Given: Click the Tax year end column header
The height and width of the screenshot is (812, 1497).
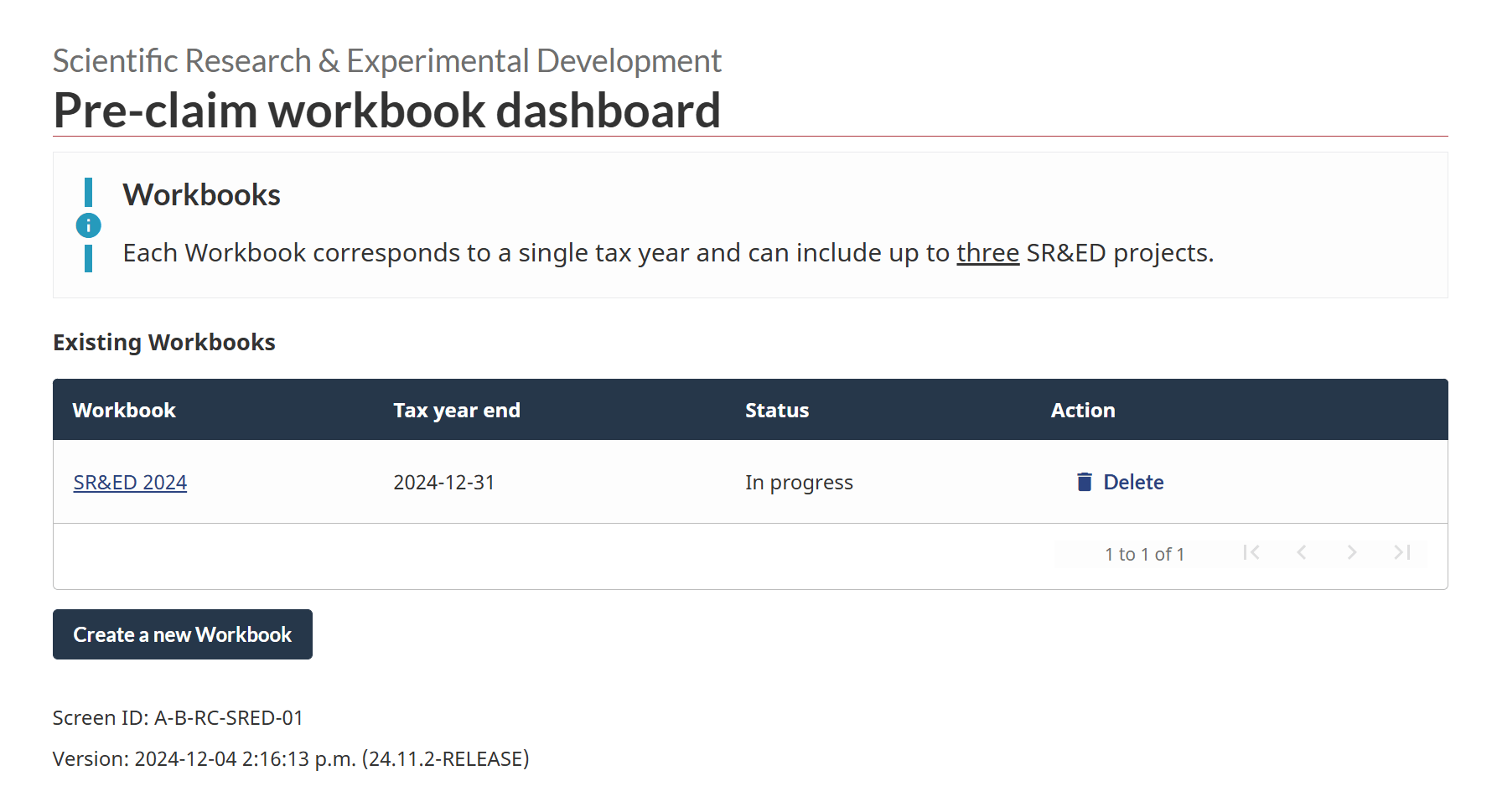Looking at the screenshot, I should point(457,410).
